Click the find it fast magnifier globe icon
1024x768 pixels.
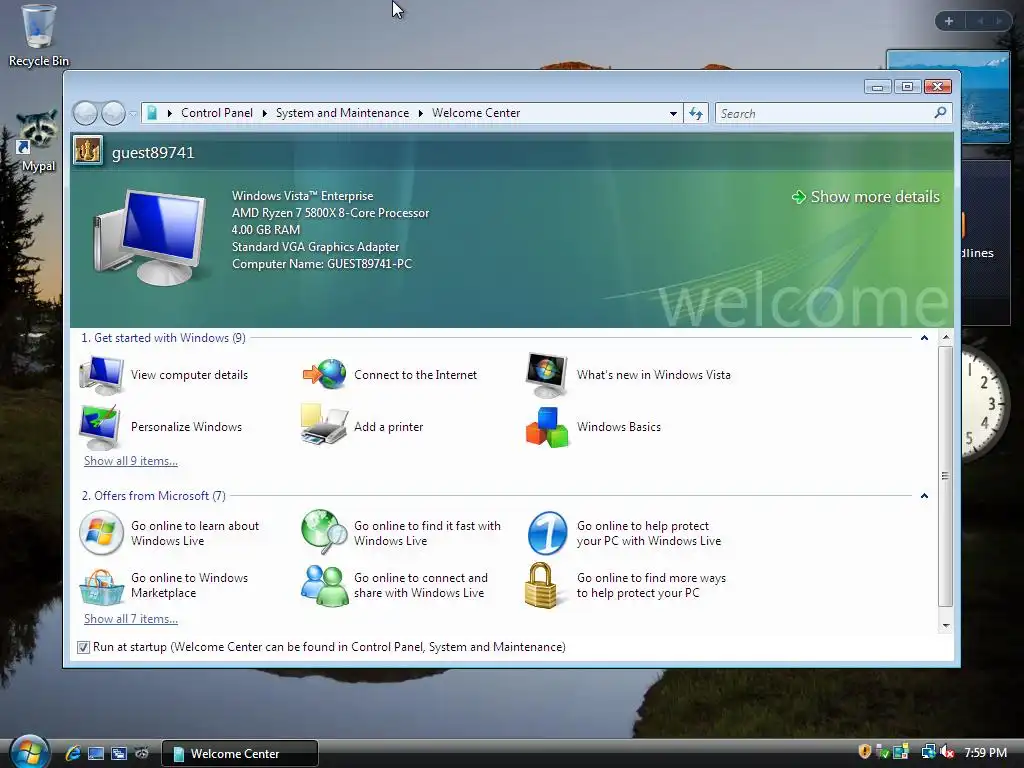point(324,532)
